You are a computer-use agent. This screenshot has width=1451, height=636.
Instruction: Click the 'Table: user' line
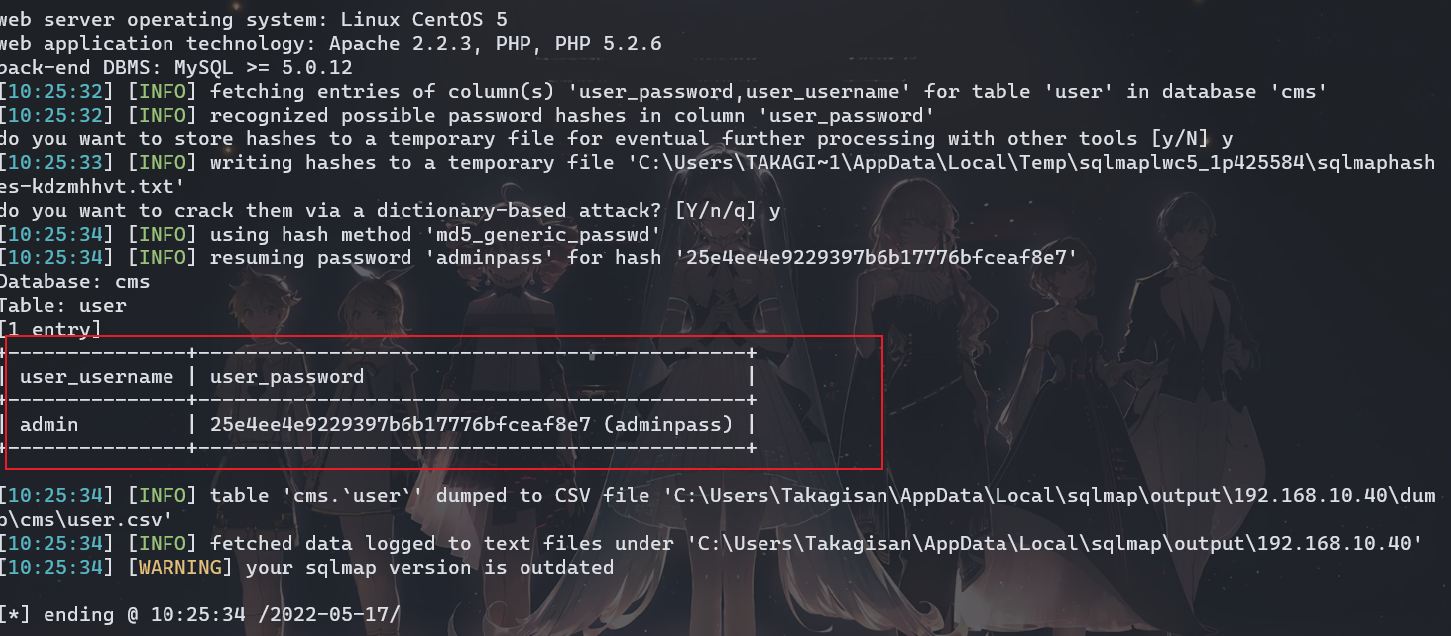click(63, 306)
